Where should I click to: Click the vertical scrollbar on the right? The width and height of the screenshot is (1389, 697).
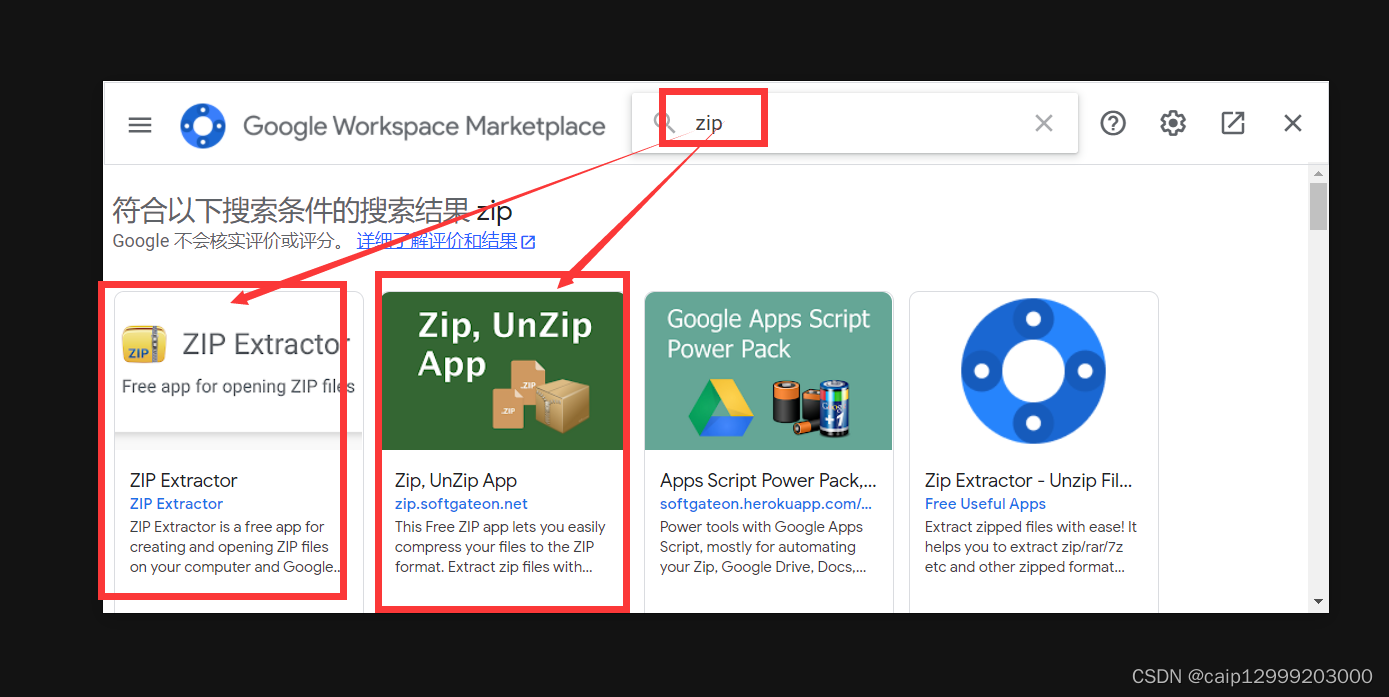pos(1318,205)
